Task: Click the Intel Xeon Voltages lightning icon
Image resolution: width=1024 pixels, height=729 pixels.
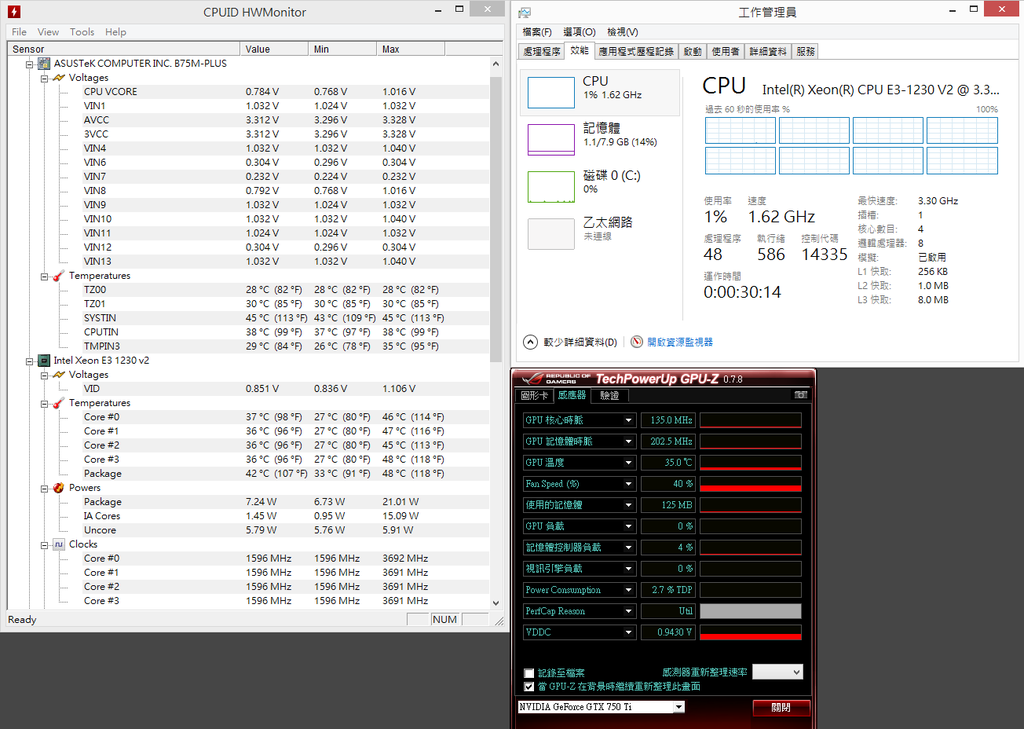Action: tap(59, 375)
